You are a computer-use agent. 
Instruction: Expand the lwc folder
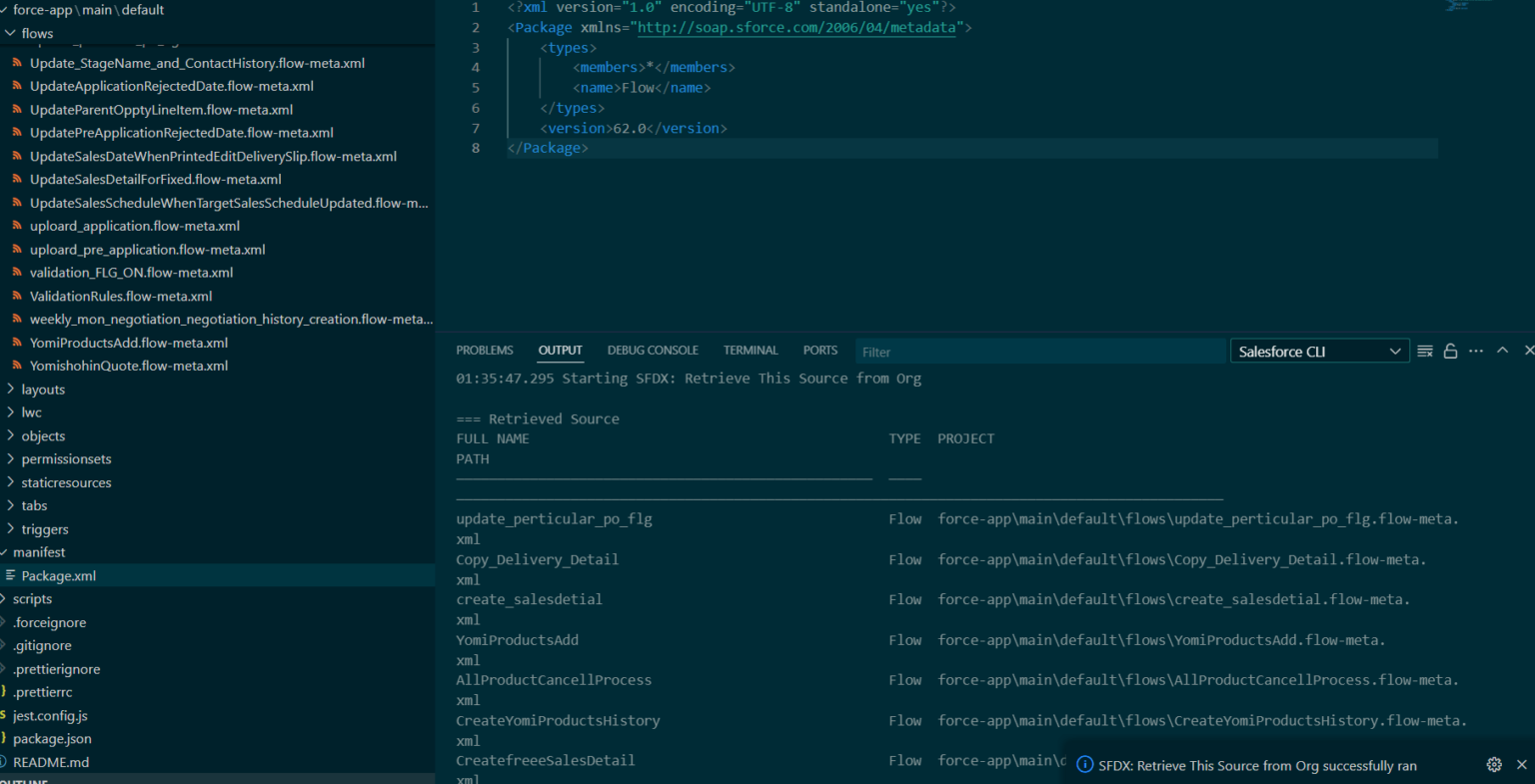[x=30, y=412]
